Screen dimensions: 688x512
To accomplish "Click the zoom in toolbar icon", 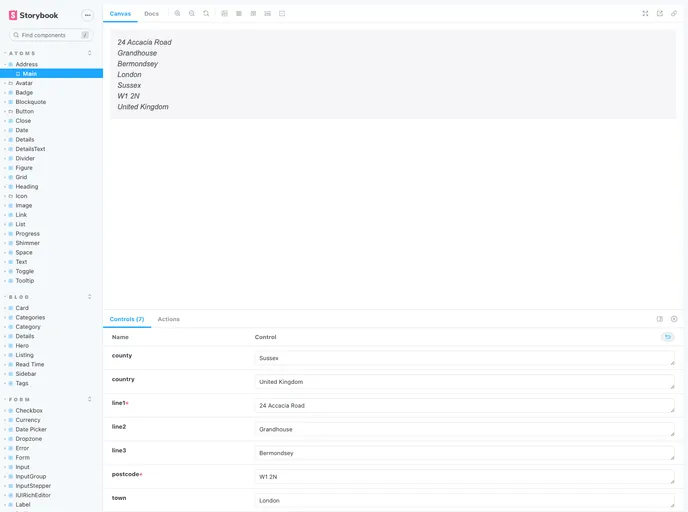I will 177,14.
